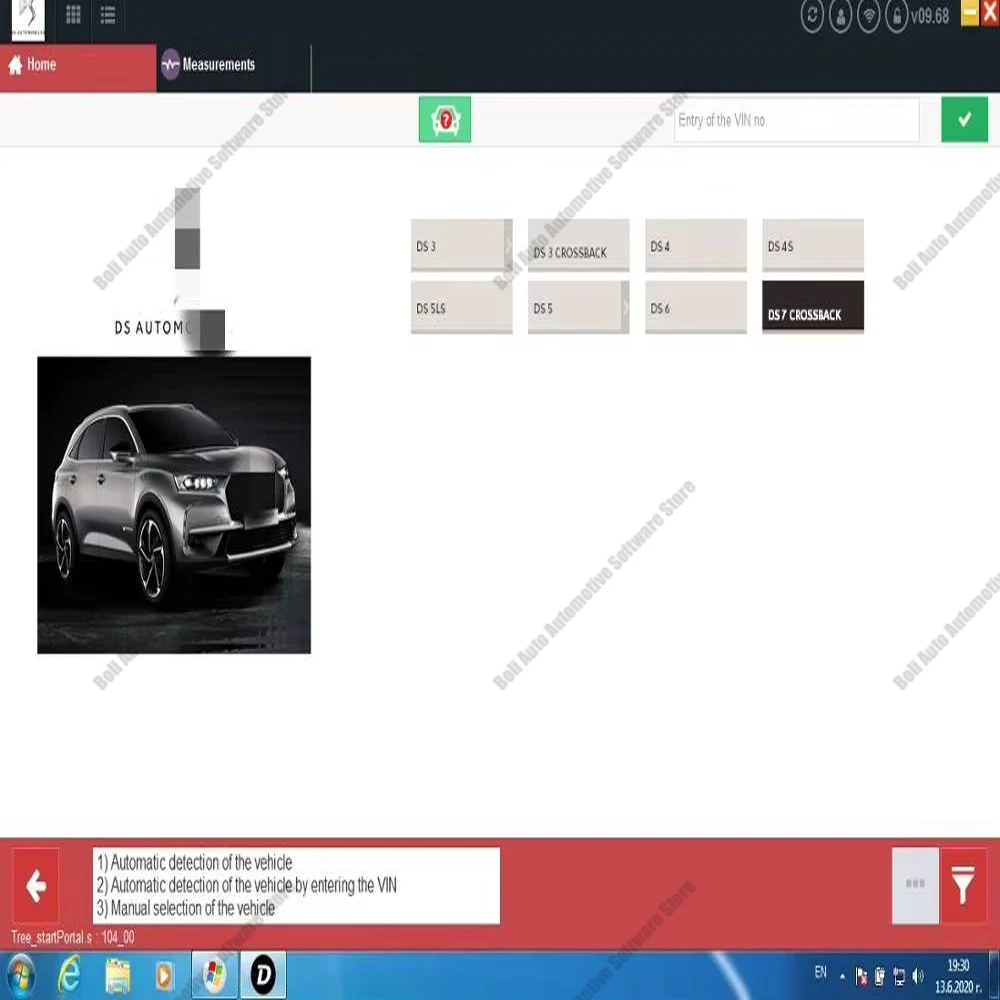Screen dimensions: 1000x1000
Task: Open Windows Media Player from the taskbar
Action: pos(164,976)
